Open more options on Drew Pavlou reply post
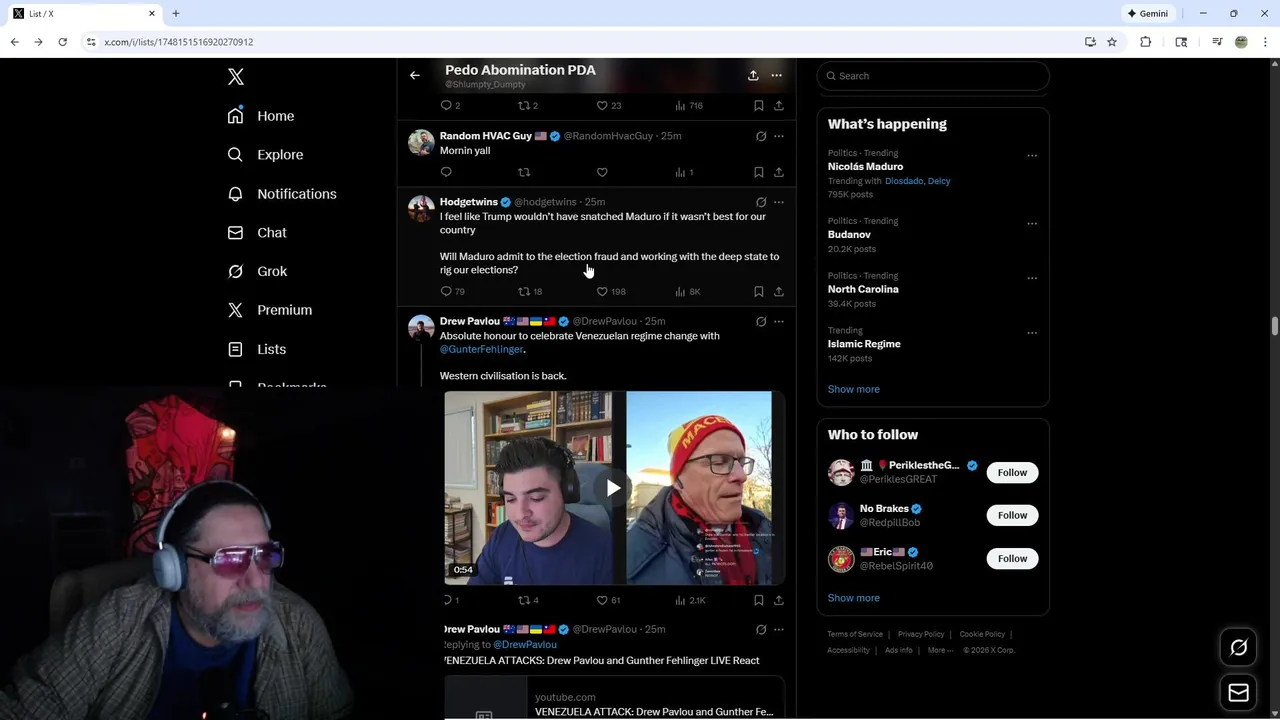1280x720 pixels. 779,630
